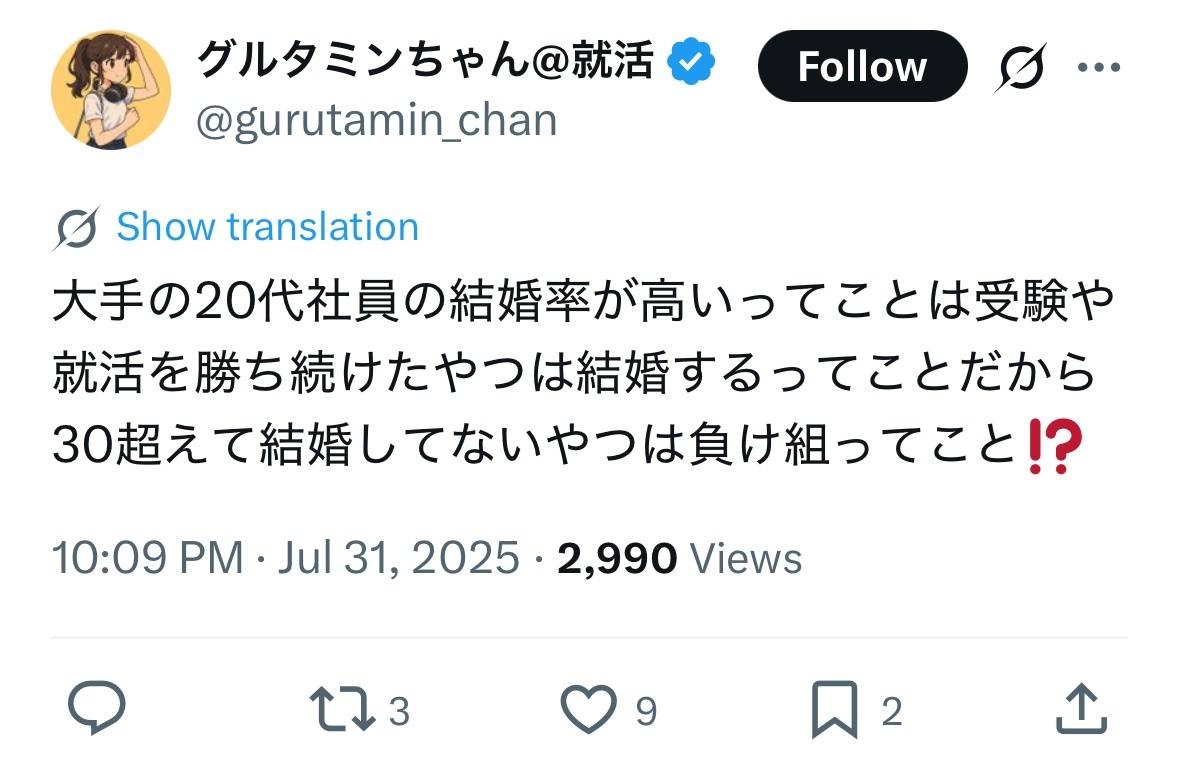This screenshot has width=1179, height=765.
Task: Open the Grok icon beside Follow
Action: point(1021,67)
